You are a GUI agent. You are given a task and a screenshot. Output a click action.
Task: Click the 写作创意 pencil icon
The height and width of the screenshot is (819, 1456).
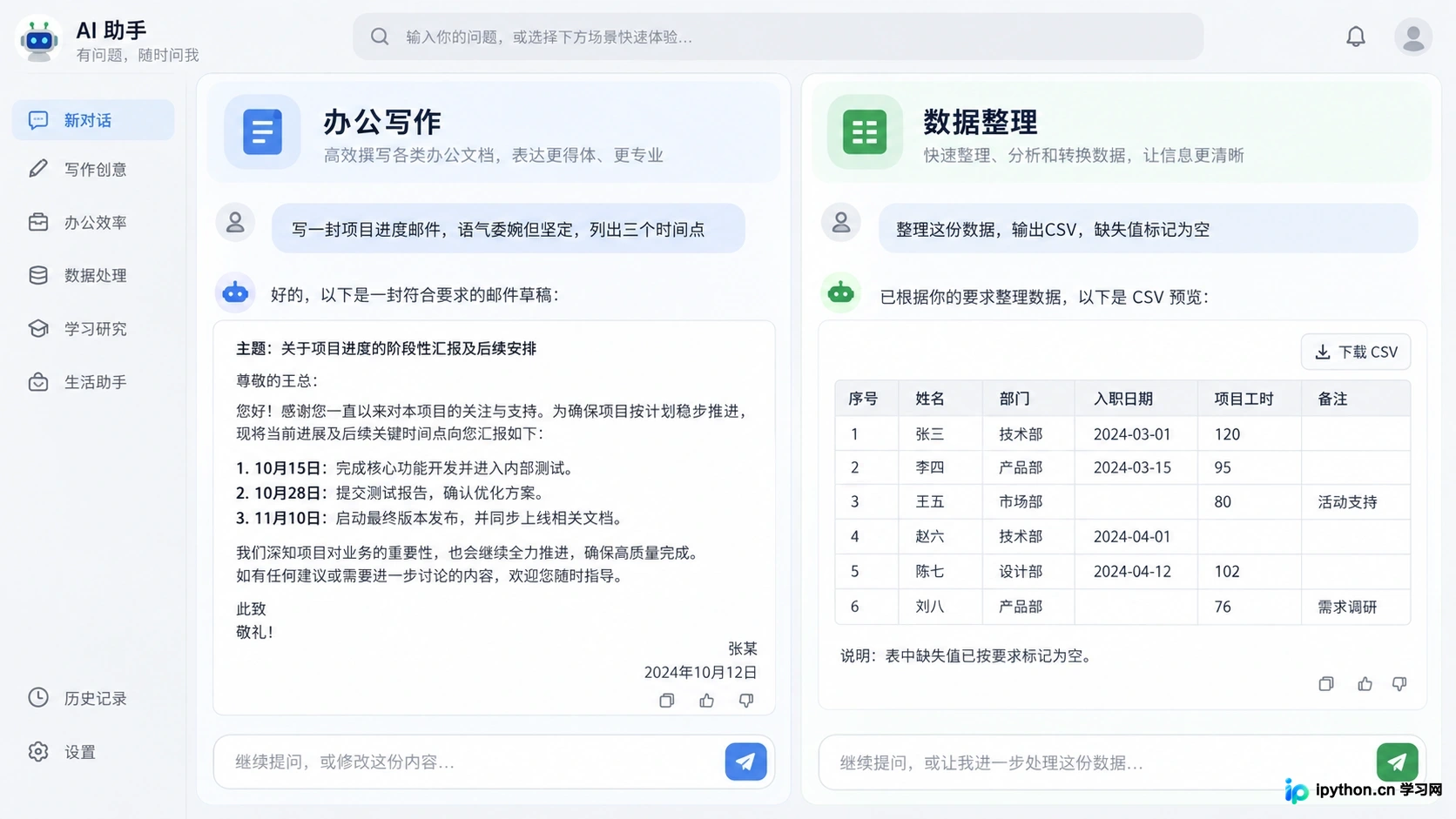point(37,169)
